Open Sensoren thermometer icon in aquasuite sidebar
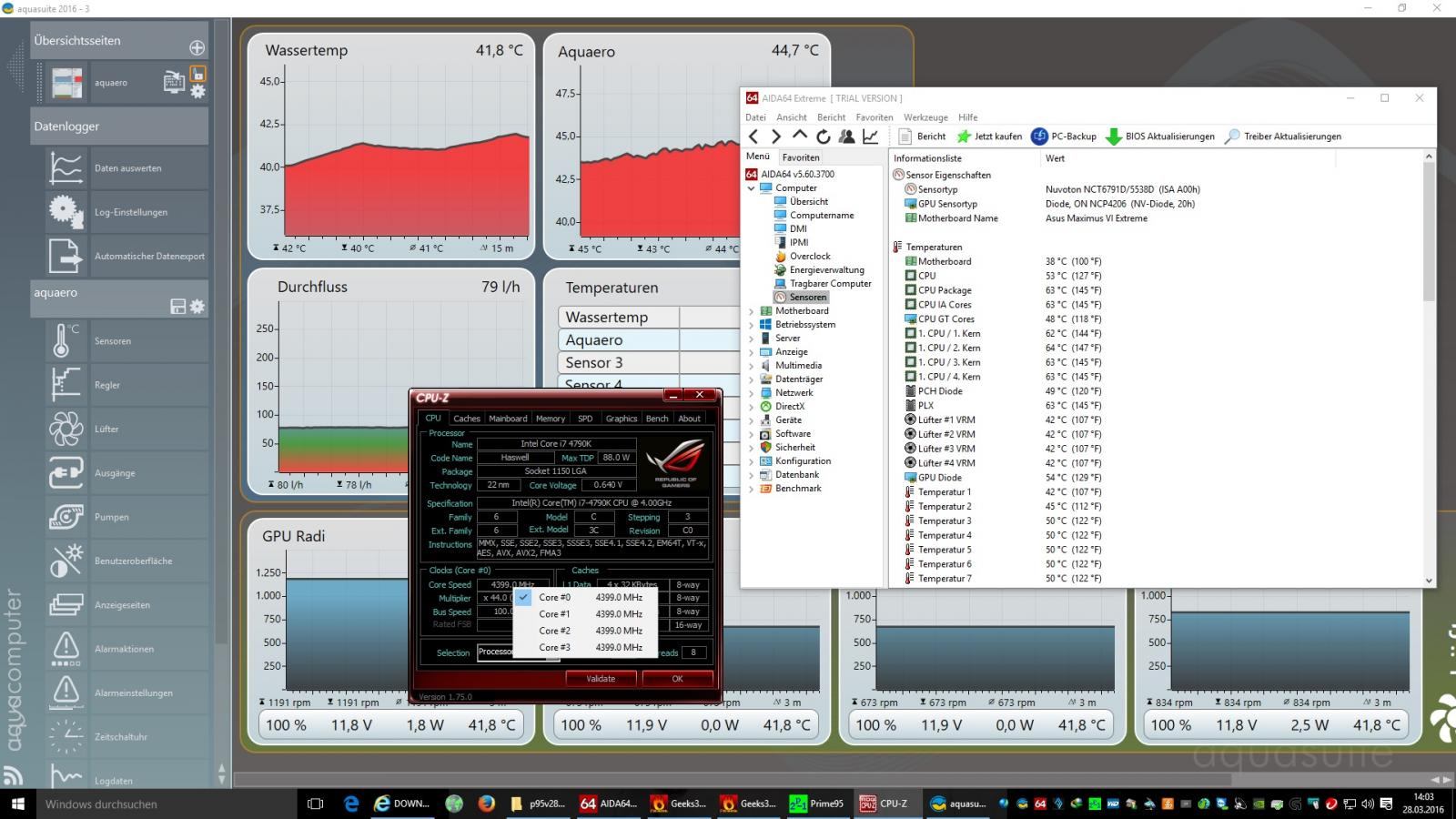Image resolution: width=1456 pixels, height=819 pixels. 66,340
